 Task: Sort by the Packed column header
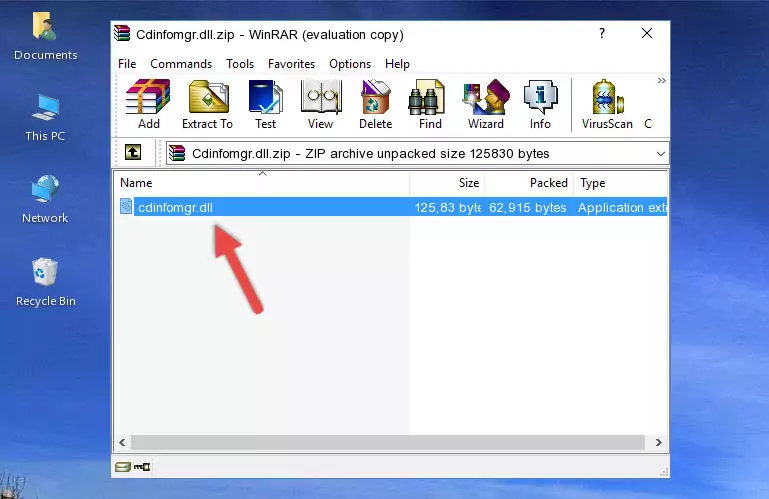pyautogui.click(x=529, y=183)
